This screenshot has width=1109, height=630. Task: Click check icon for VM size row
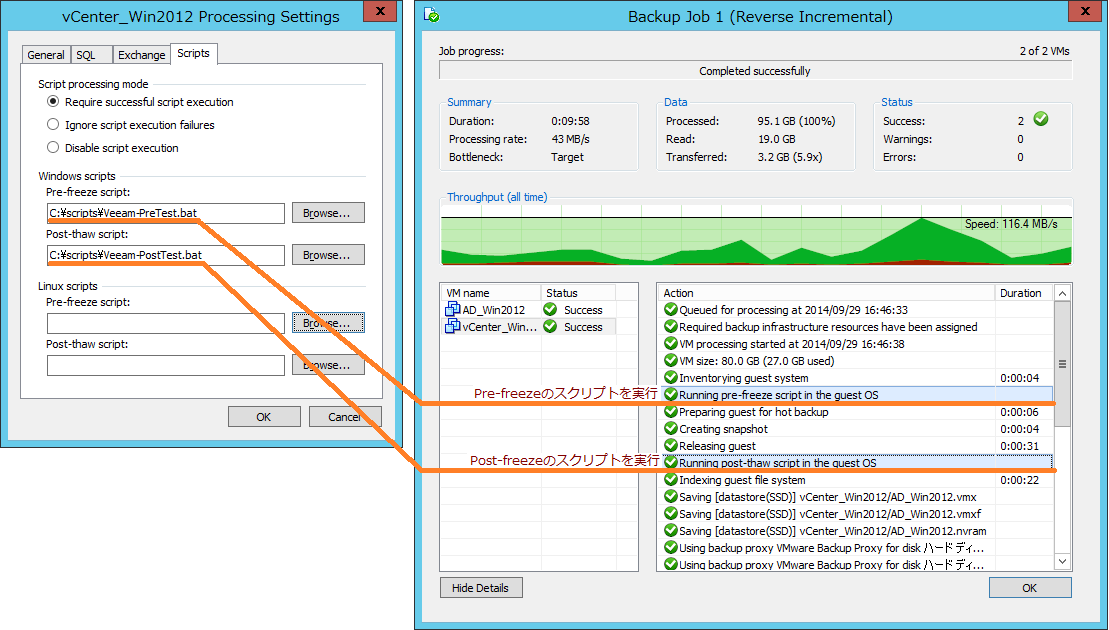[x=670, y=360]
